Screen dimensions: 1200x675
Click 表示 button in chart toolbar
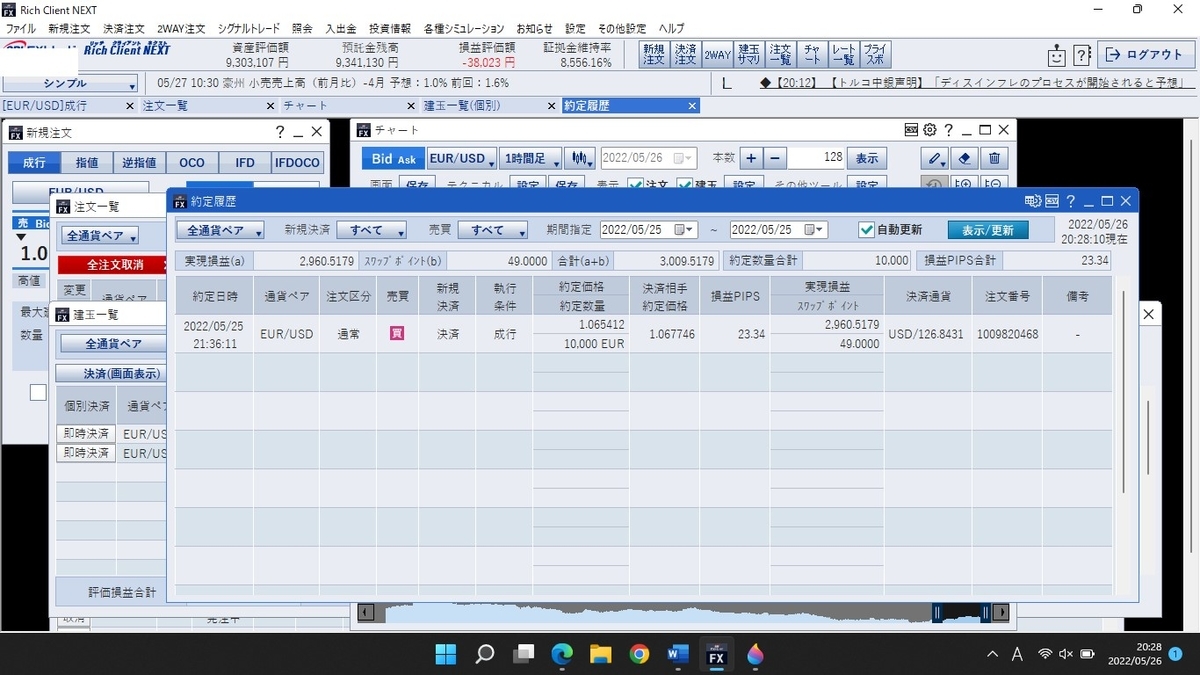(867, 158)
